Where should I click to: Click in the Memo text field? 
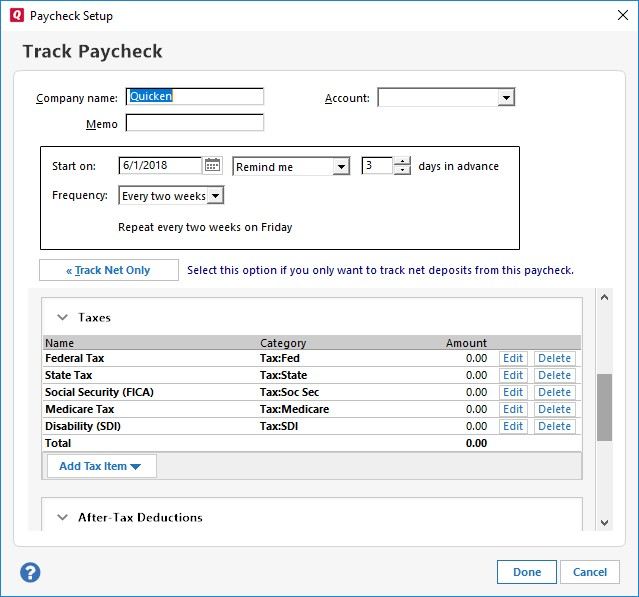click(195, 124)
